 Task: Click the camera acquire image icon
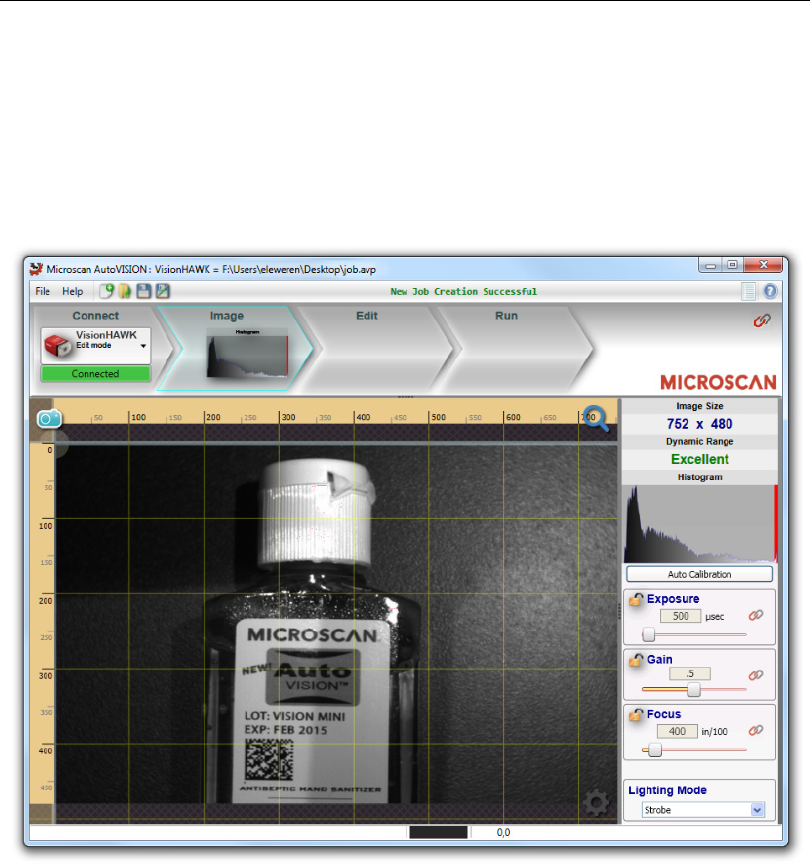[x=49, y=419]
